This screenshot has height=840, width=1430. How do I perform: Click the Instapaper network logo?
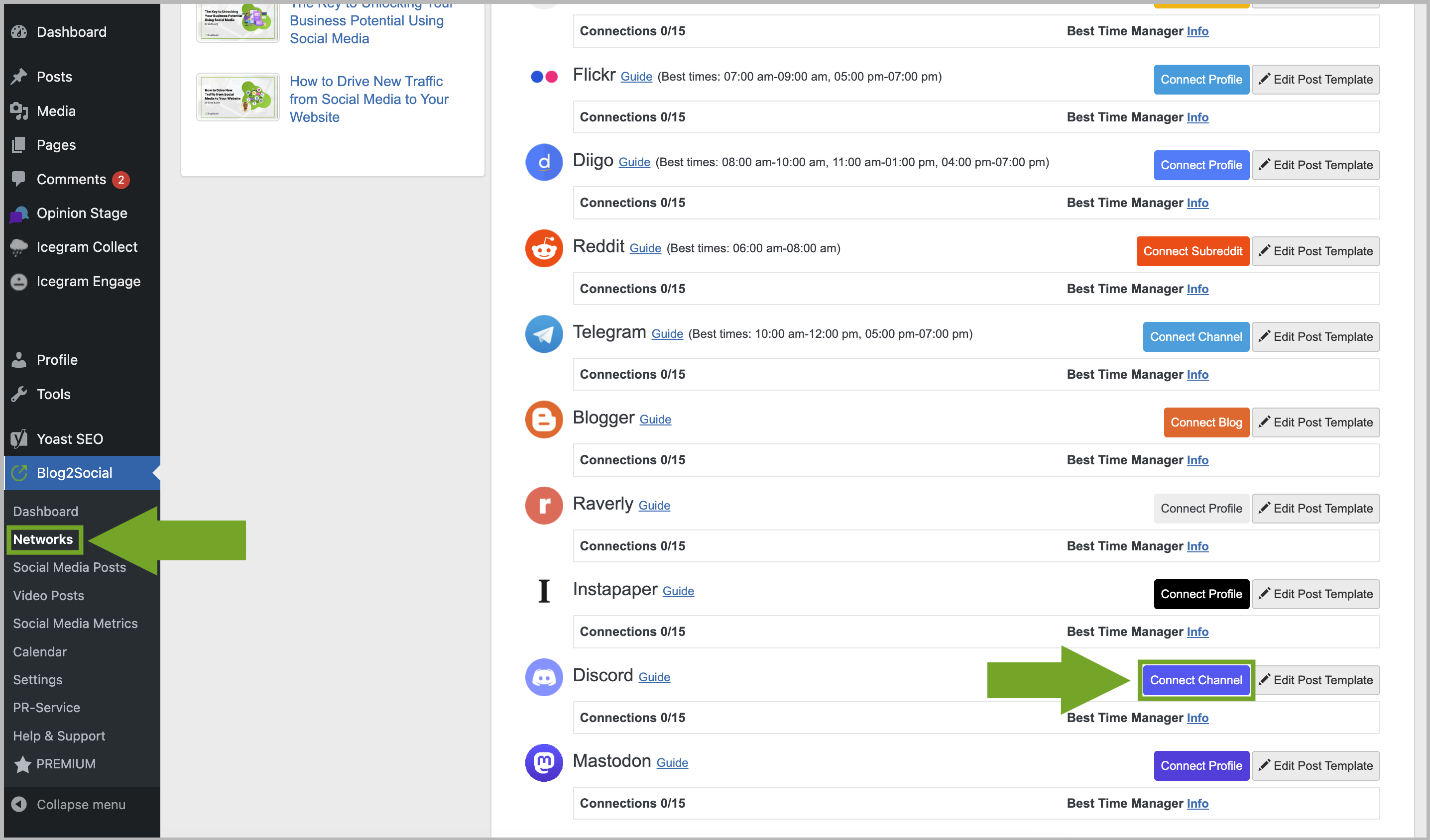pos(544,592)
